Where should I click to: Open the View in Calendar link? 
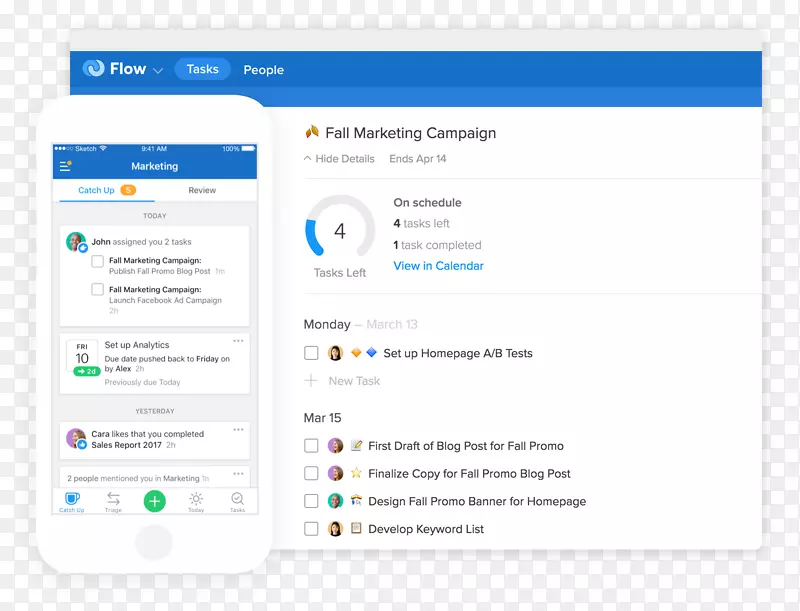(x=438, y=266)
